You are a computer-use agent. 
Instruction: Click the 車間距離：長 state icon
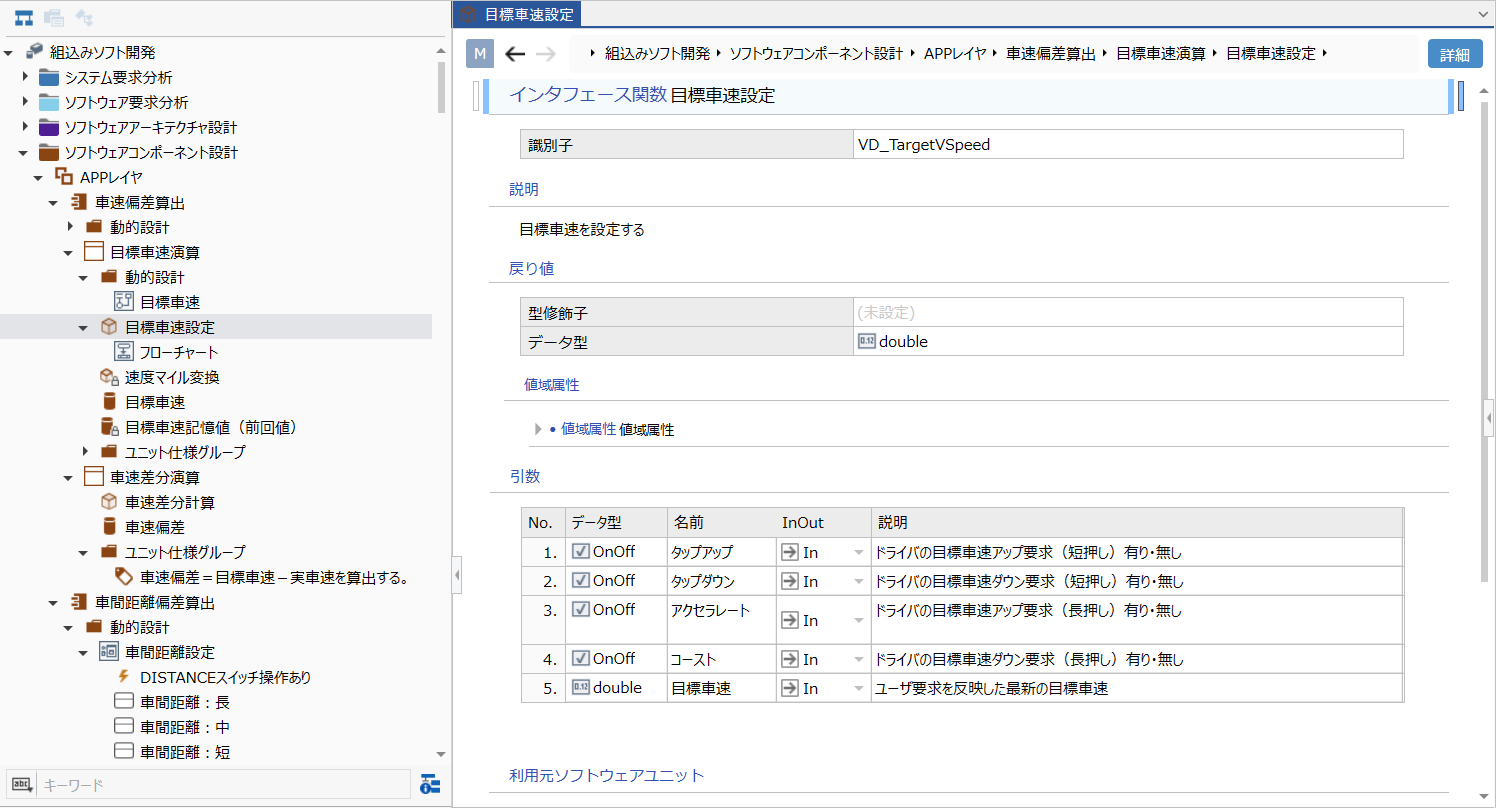[x=124, y=702]
